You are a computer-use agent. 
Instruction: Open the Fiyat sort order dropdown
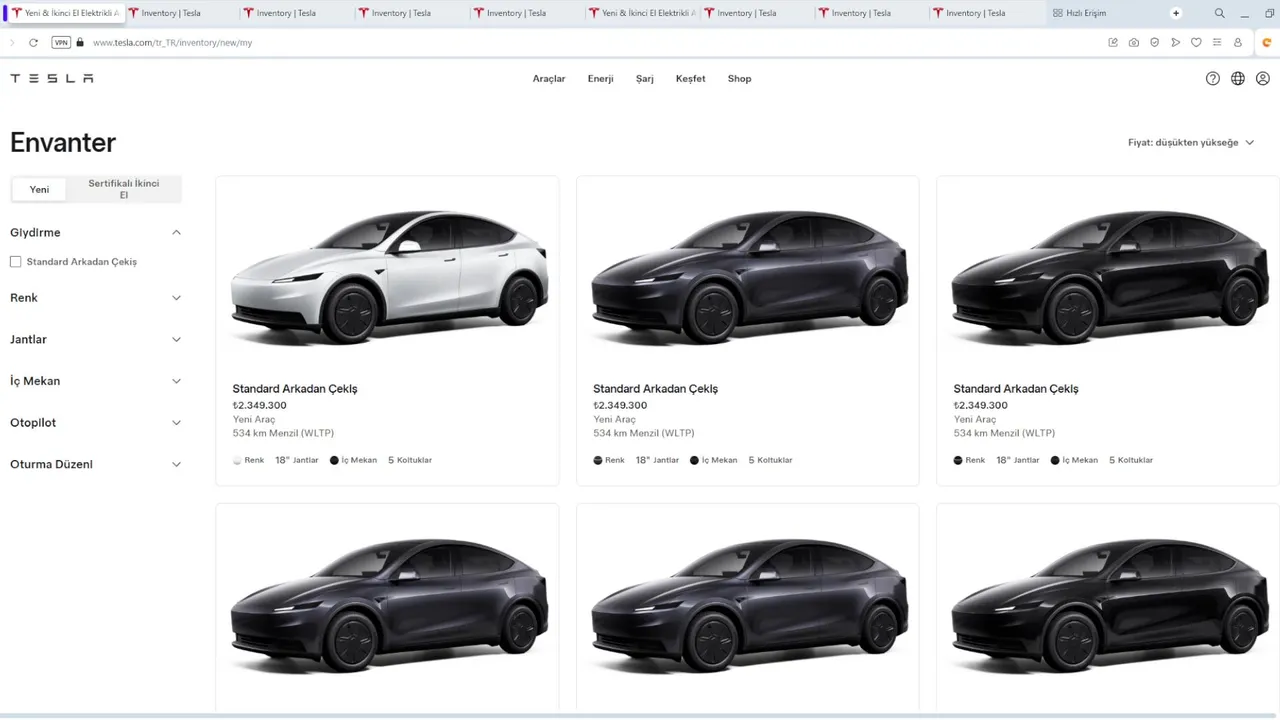pos(1191,143)
